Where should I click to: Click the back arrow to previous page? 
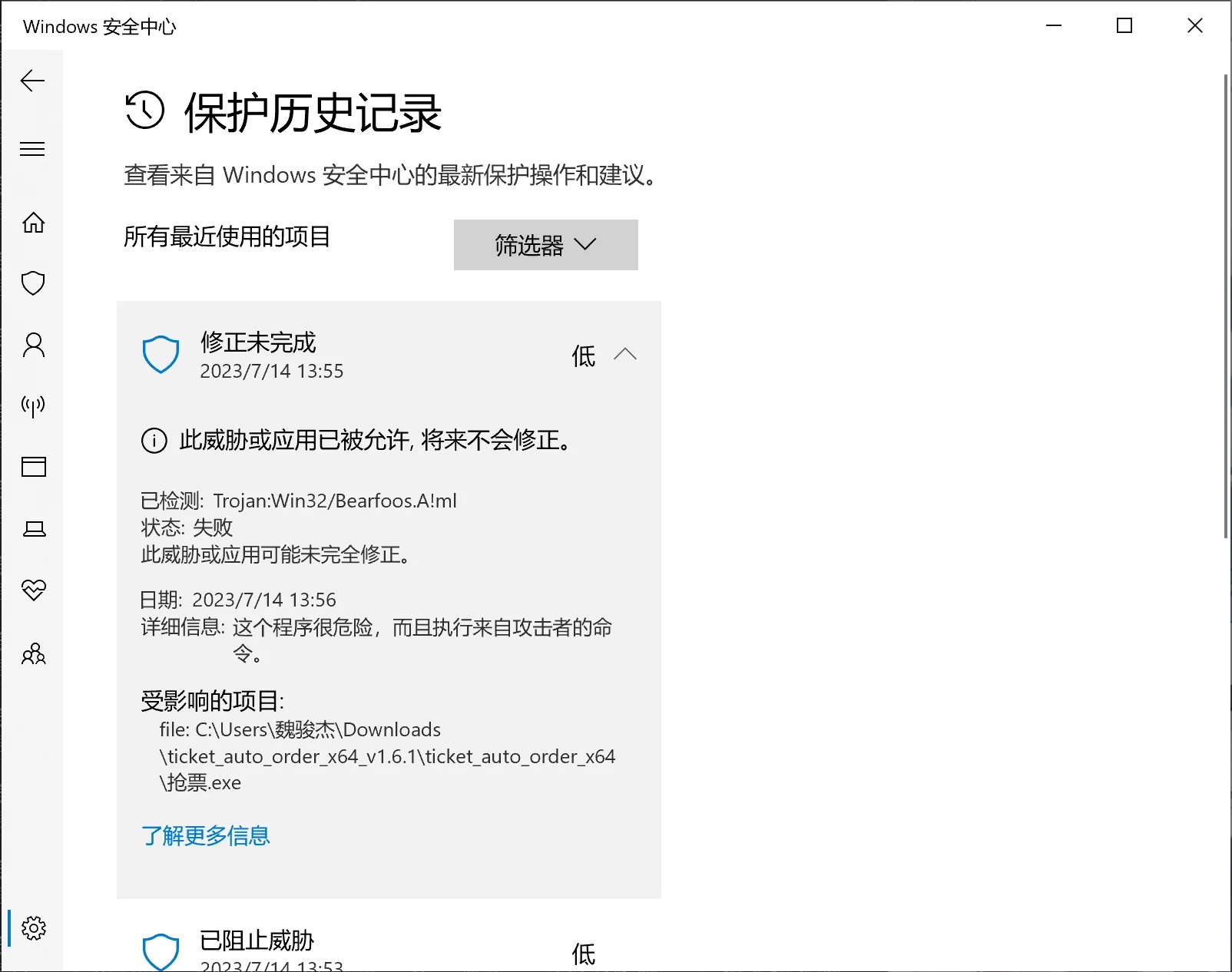(33, 81)
